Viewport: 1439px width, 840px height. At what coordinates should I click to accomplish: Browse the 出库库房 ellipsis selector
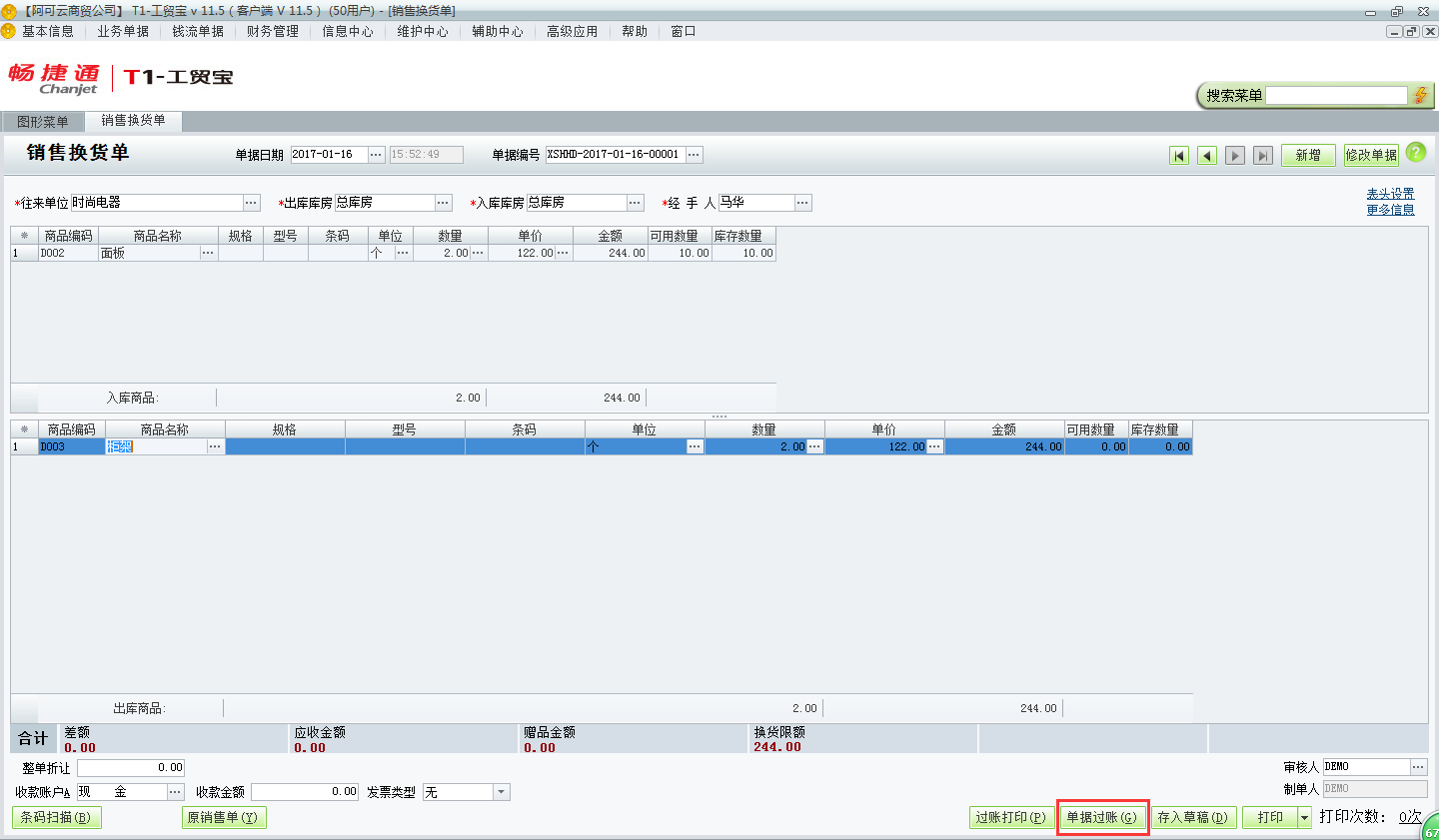443,202
